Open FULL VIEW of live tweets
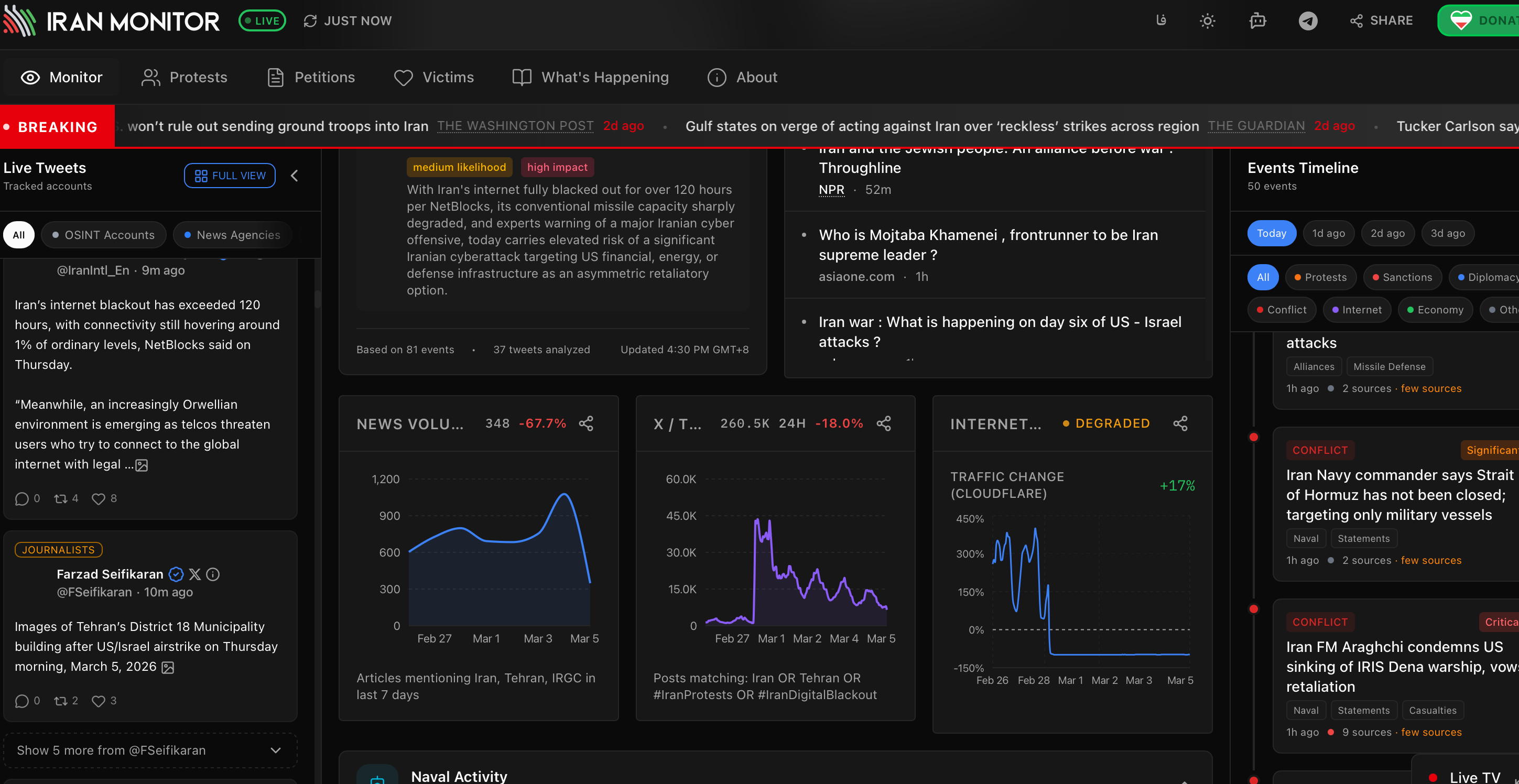Viewport: 1519px width, 784px height. pos(230,176)
